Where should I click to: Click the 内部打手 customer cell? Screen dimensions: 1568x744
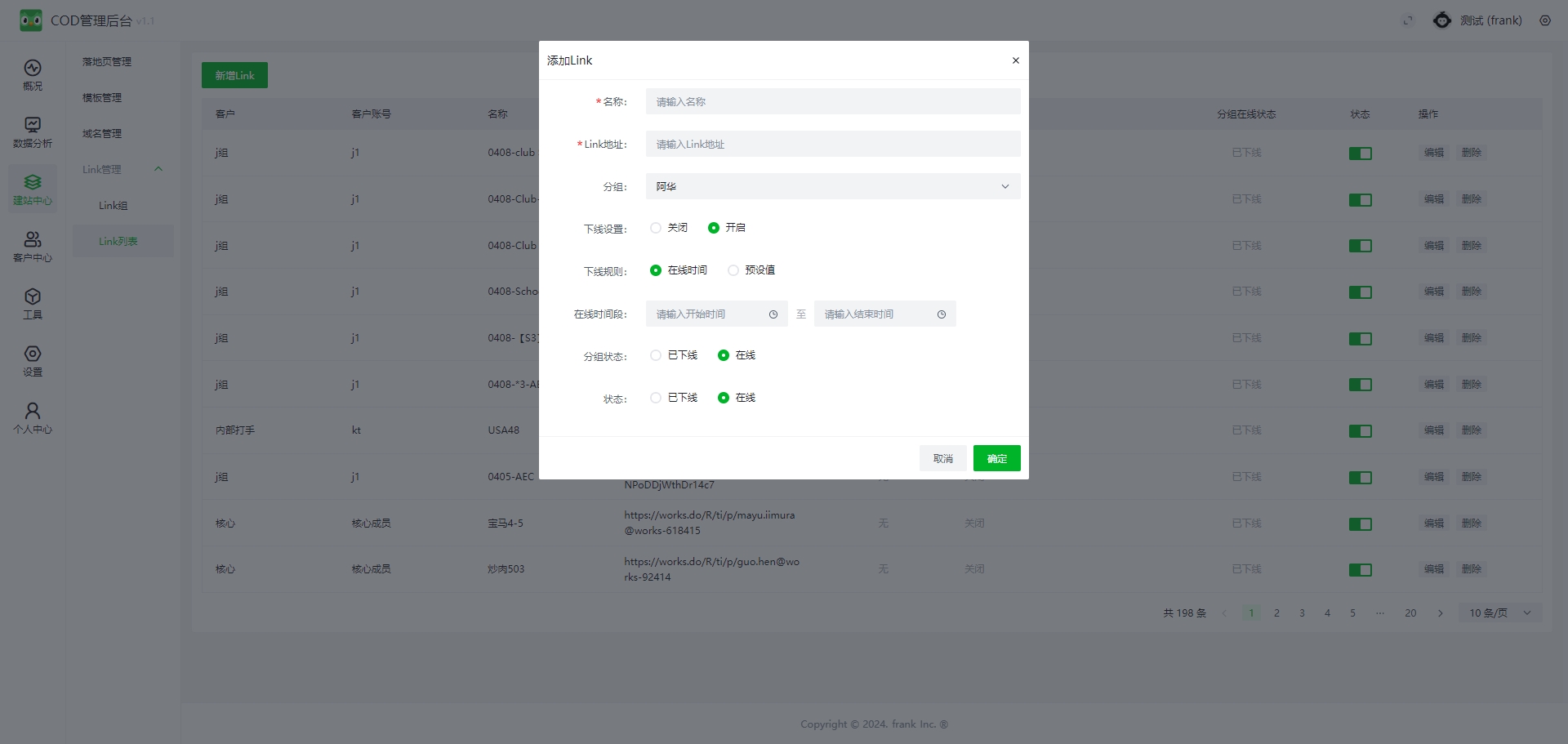pyautogui.click(x=235, y=430)
